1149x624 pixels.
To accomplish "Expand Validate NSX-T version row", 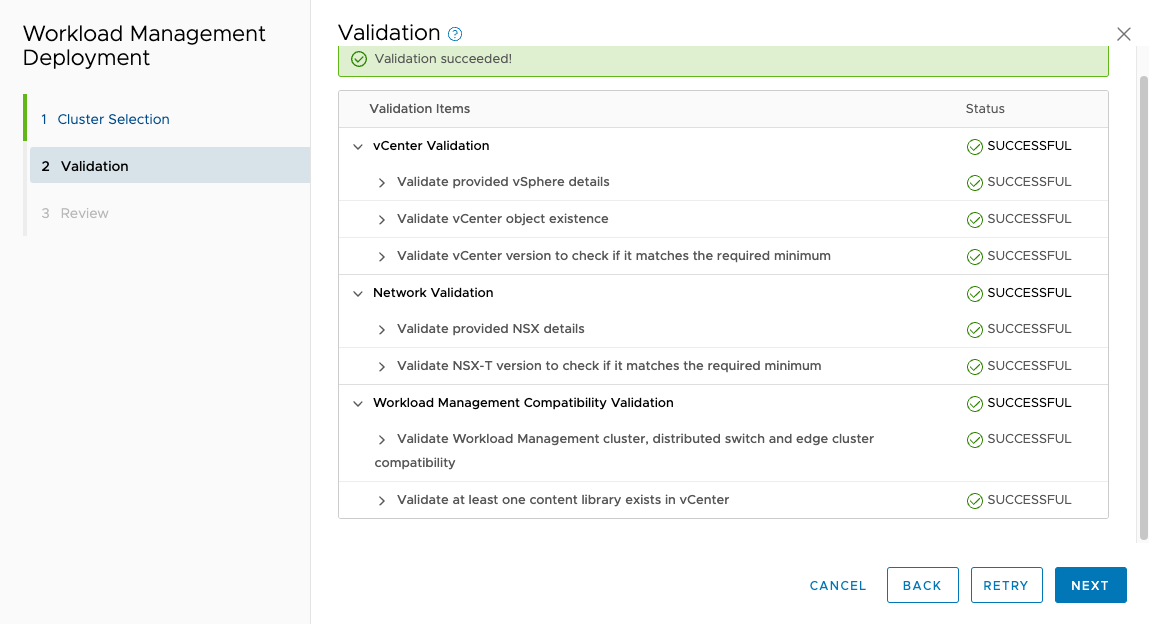I will (x=382, y=366).
